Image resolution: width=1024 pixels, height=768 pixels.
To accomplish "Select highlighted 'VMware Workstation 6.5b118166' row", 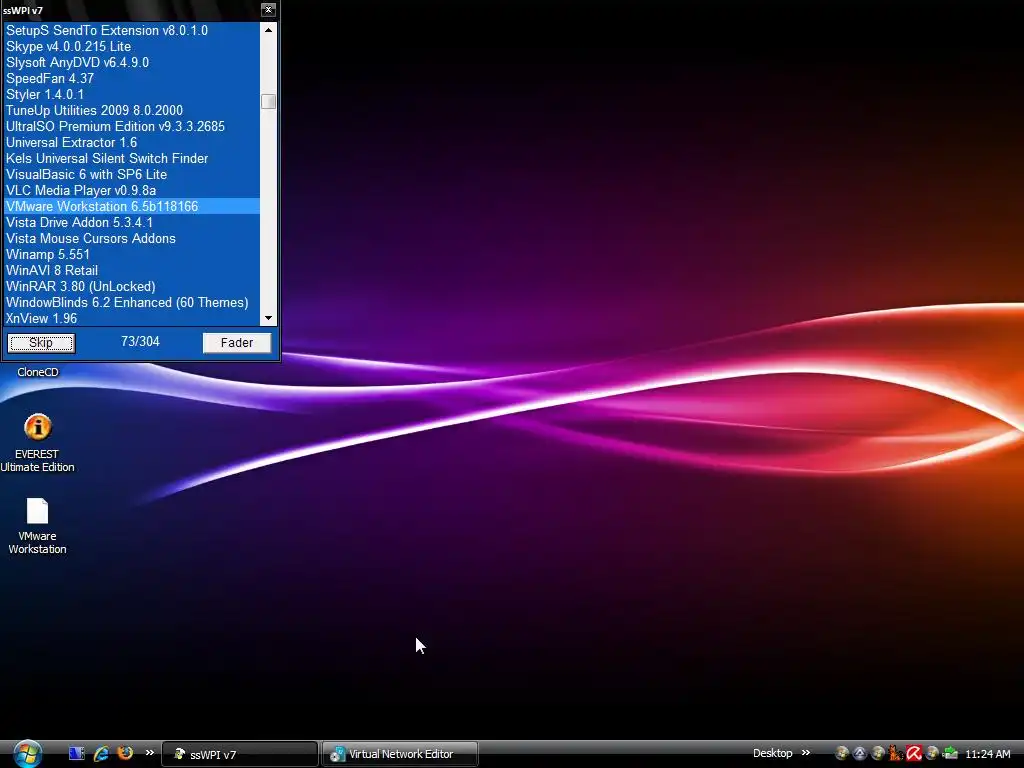I will pos(132,206).
